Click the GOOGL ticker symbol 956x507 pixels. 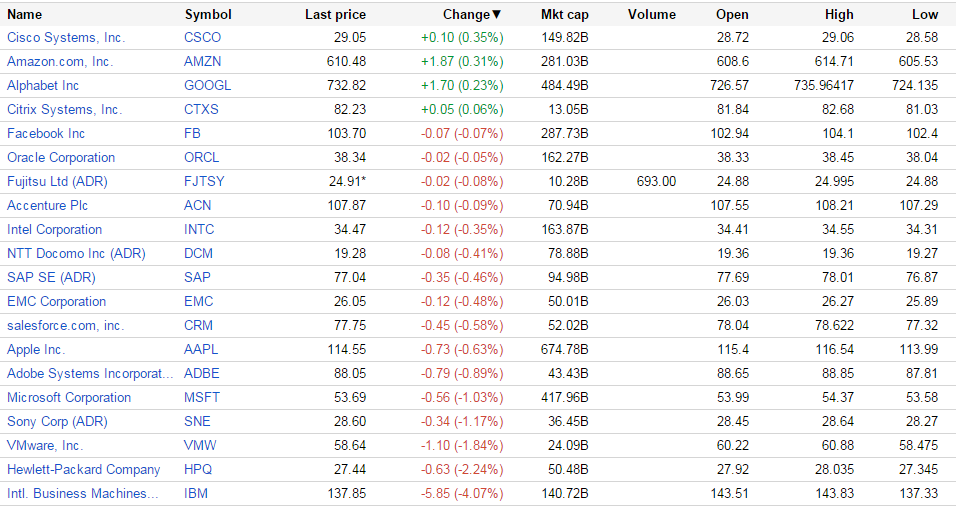207,85
